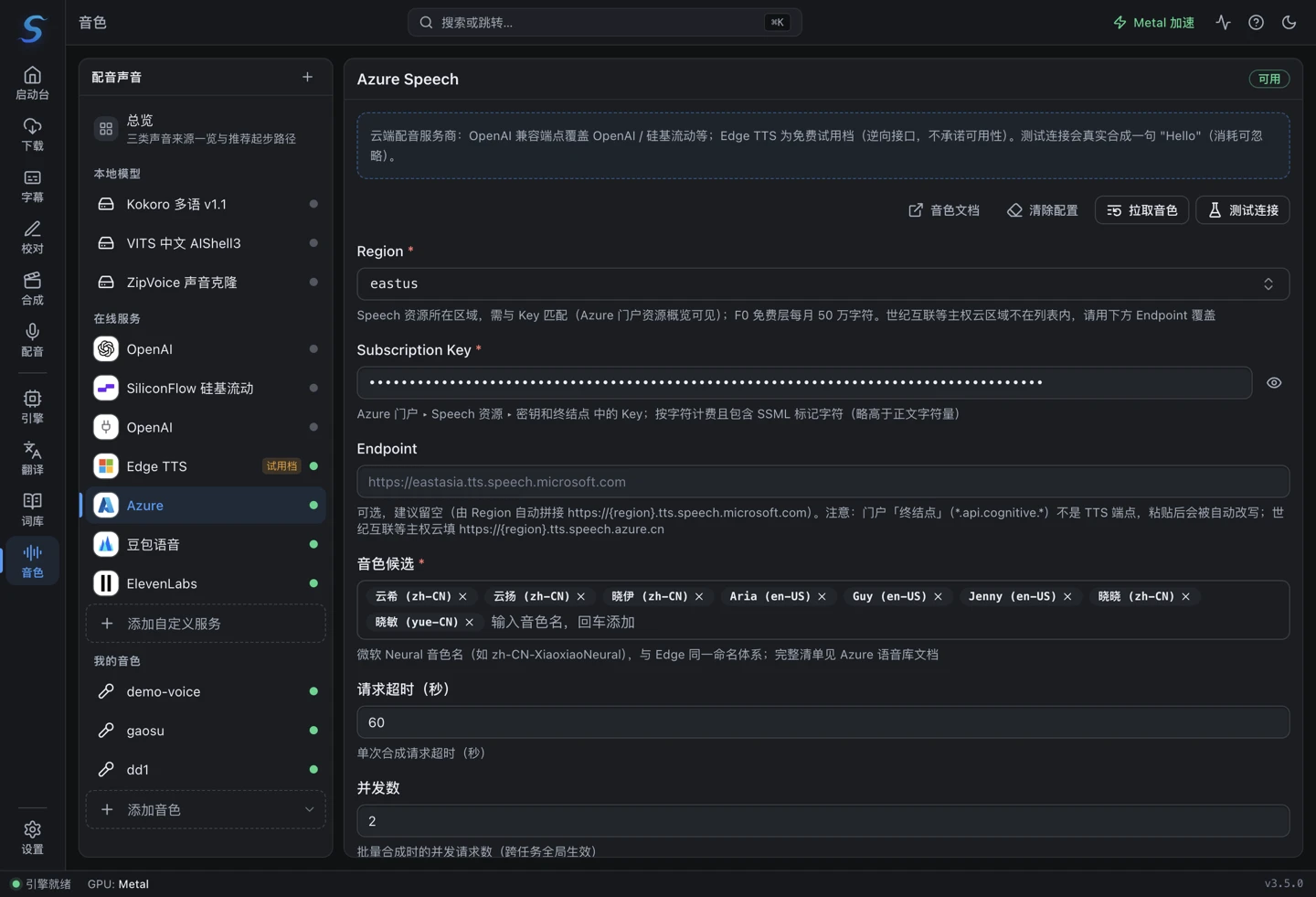The height and width of the screenshot is (897, 1316).
Task: Select the Azure service entry
Action: 206,506
